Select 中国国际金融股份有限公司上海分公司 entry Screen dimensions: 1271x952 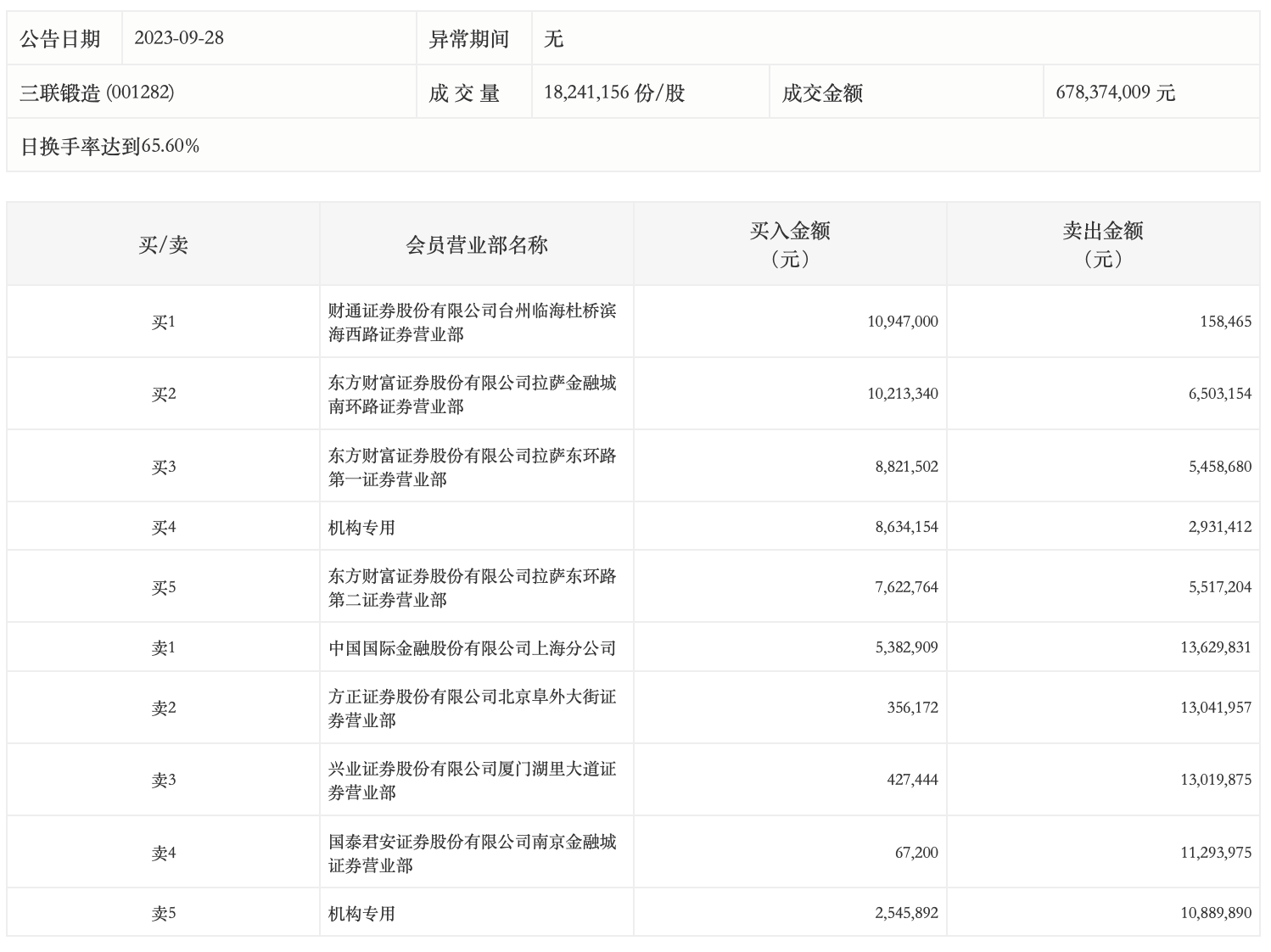pyautogui.click(x=472, y=647)
